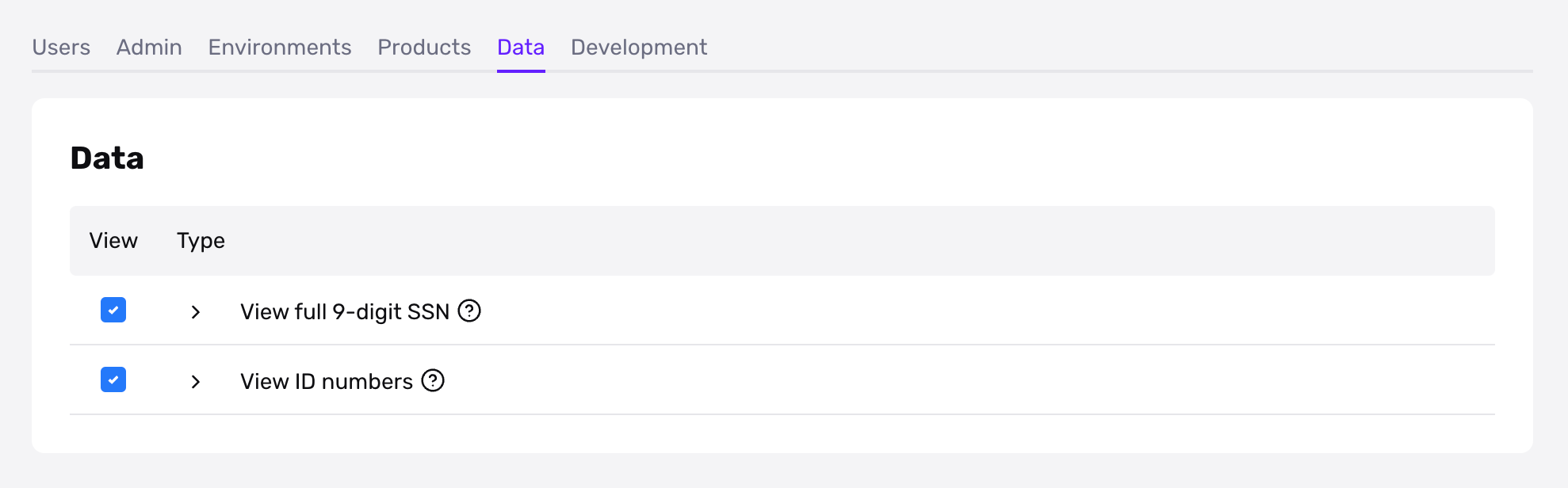Go to the Environments tab
This screenshot has width=1568, height=488.
[280, 48]
